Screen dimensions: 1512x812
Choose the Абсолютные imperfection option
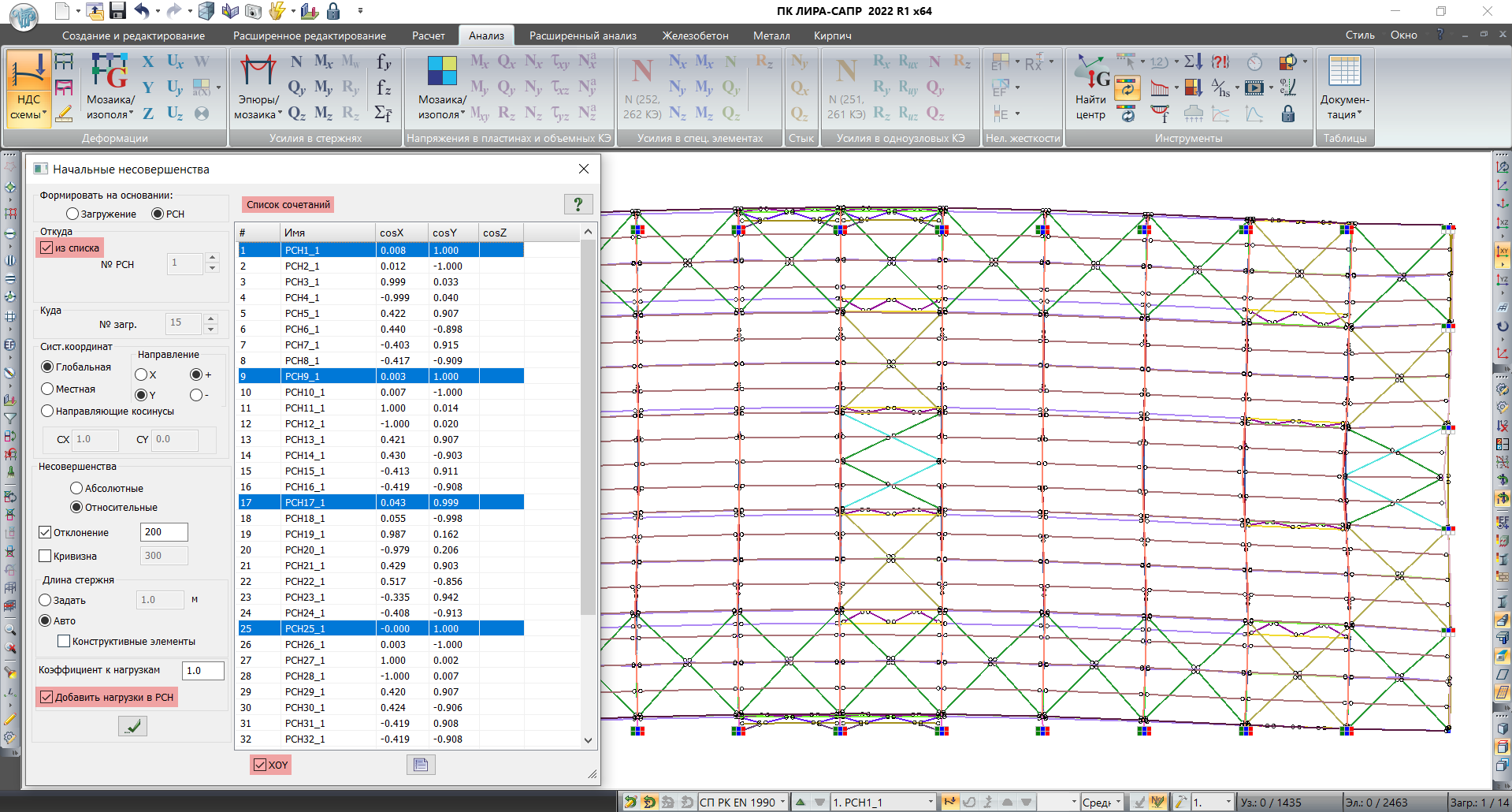(x=76, y=488)
